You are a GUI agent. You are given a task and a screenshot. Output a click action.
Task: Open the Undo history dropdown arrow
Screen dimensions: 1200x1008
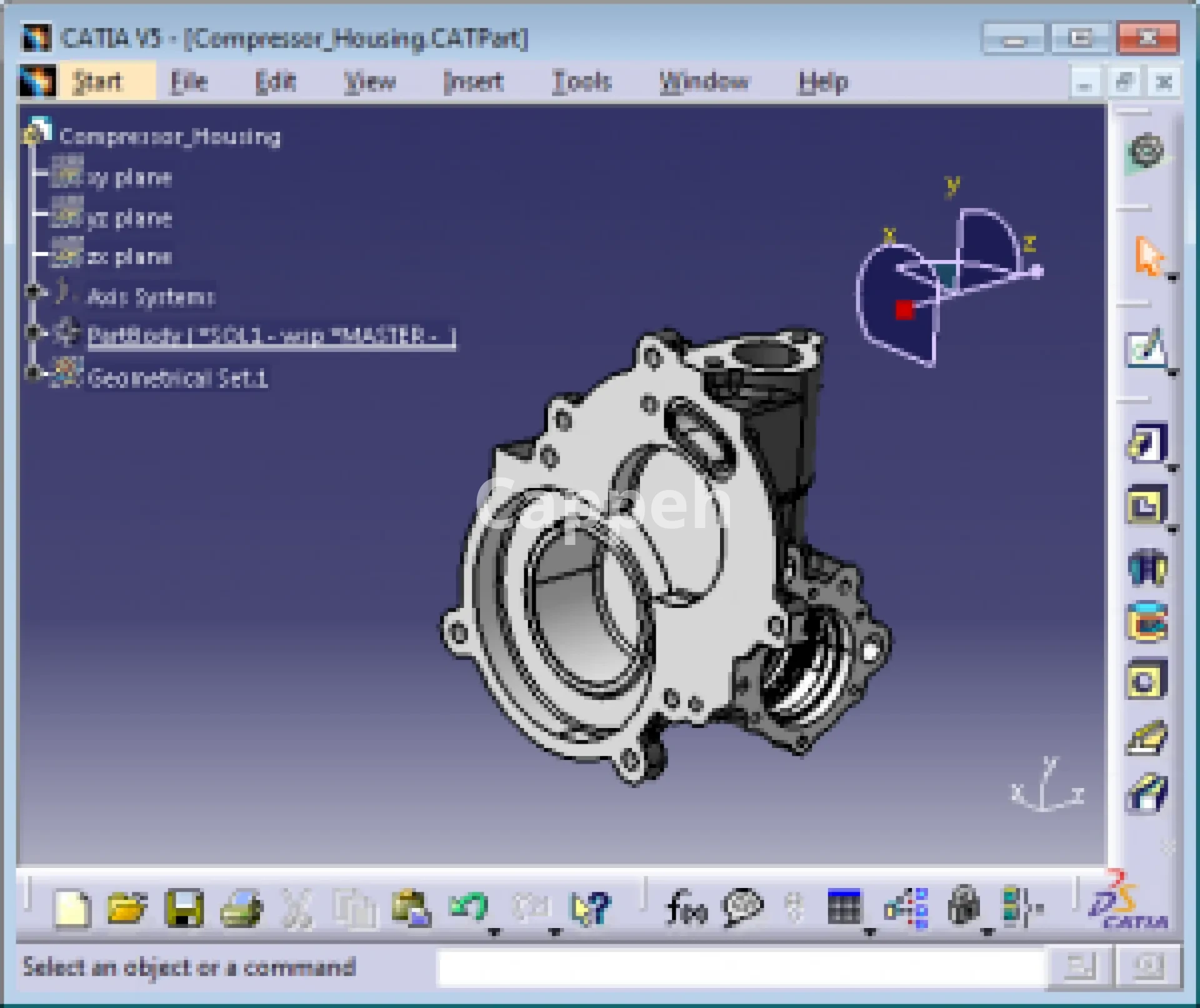(494, 932)
